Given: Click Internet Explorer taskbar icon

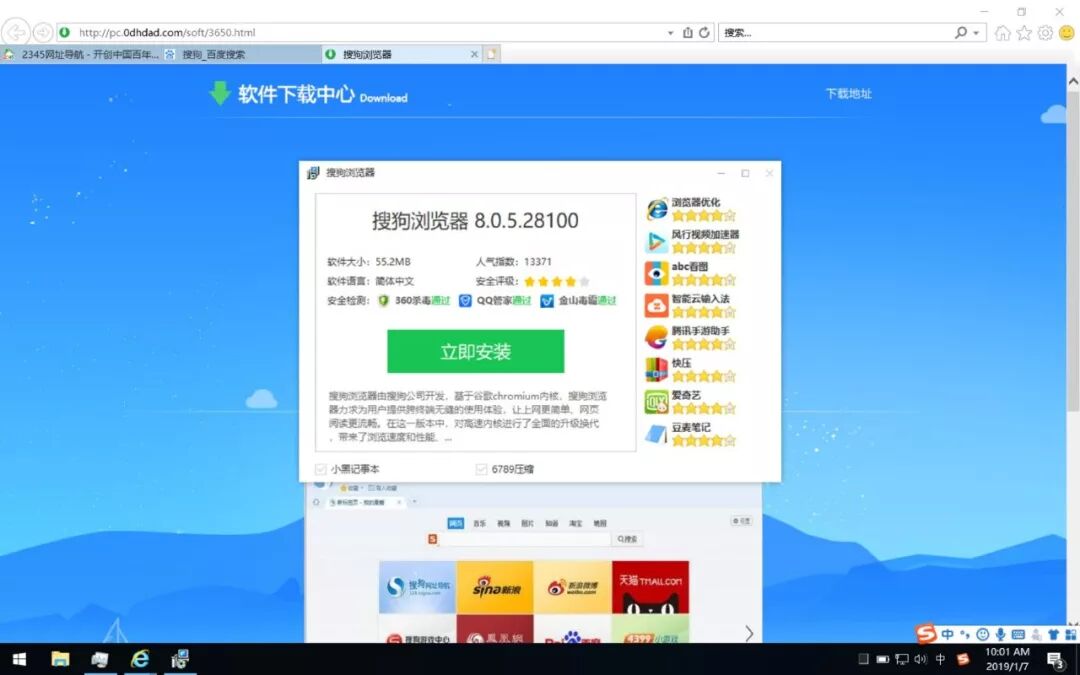Looking at the screenshot, I should (140, 659).
